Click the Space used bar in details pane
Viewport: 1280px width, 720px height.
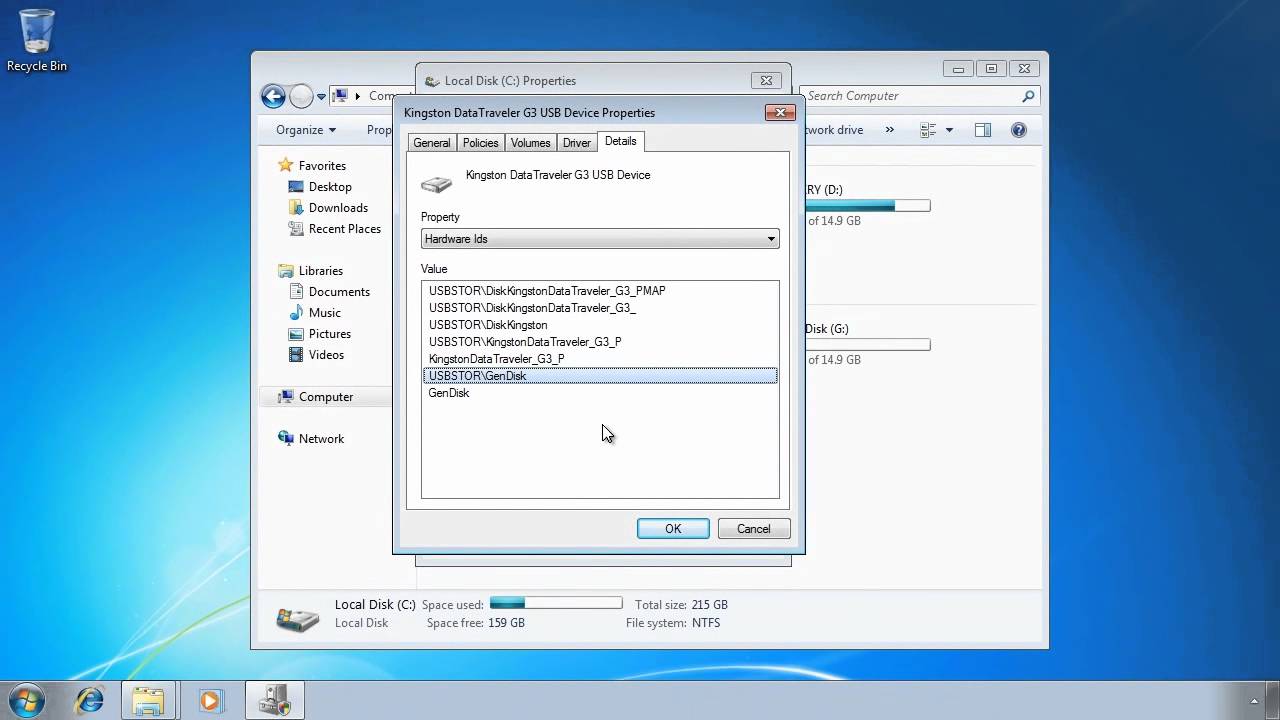tap(556, 603)
